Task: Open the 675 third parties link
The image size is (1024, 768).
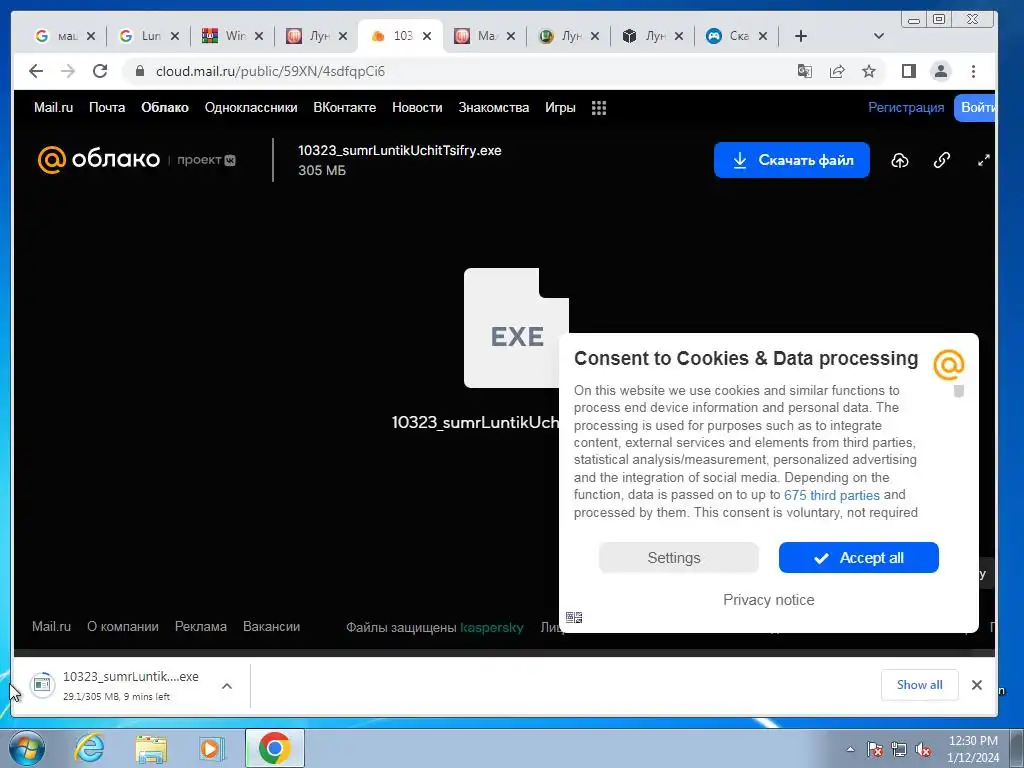Action: [x=832, y=495]
